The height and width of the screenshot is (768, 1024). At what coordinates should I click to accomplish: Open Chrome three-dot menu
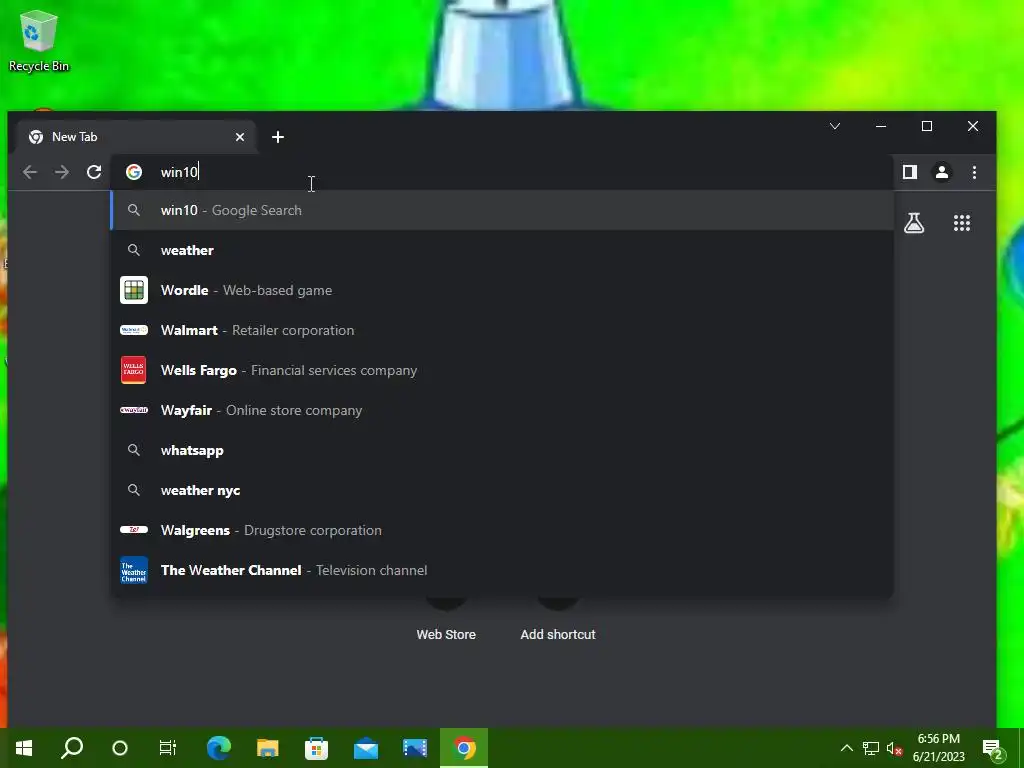[974, 172]
